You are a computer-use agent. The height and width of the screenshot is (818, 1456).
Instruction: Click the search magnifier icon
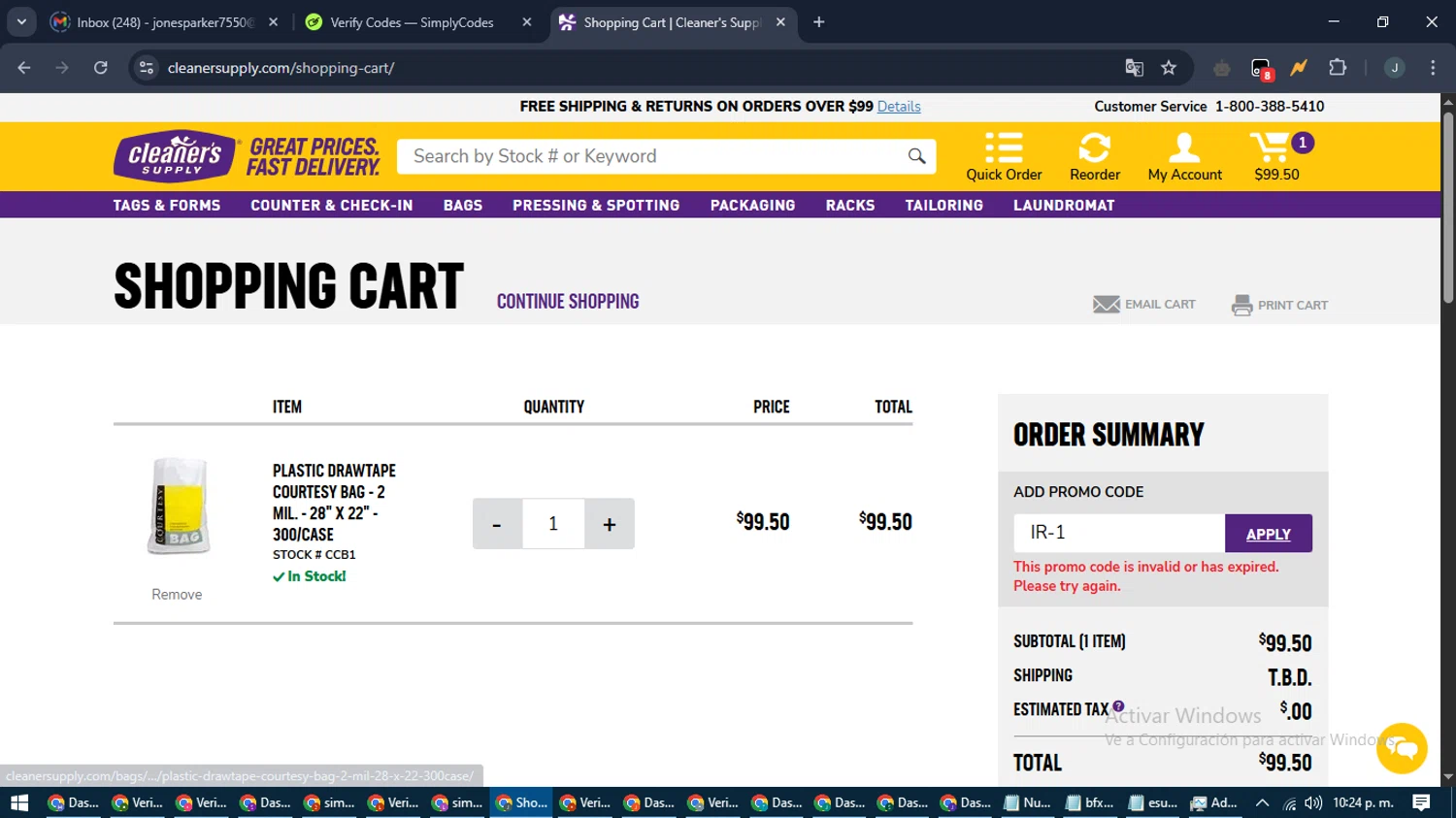tap(916, 156)
